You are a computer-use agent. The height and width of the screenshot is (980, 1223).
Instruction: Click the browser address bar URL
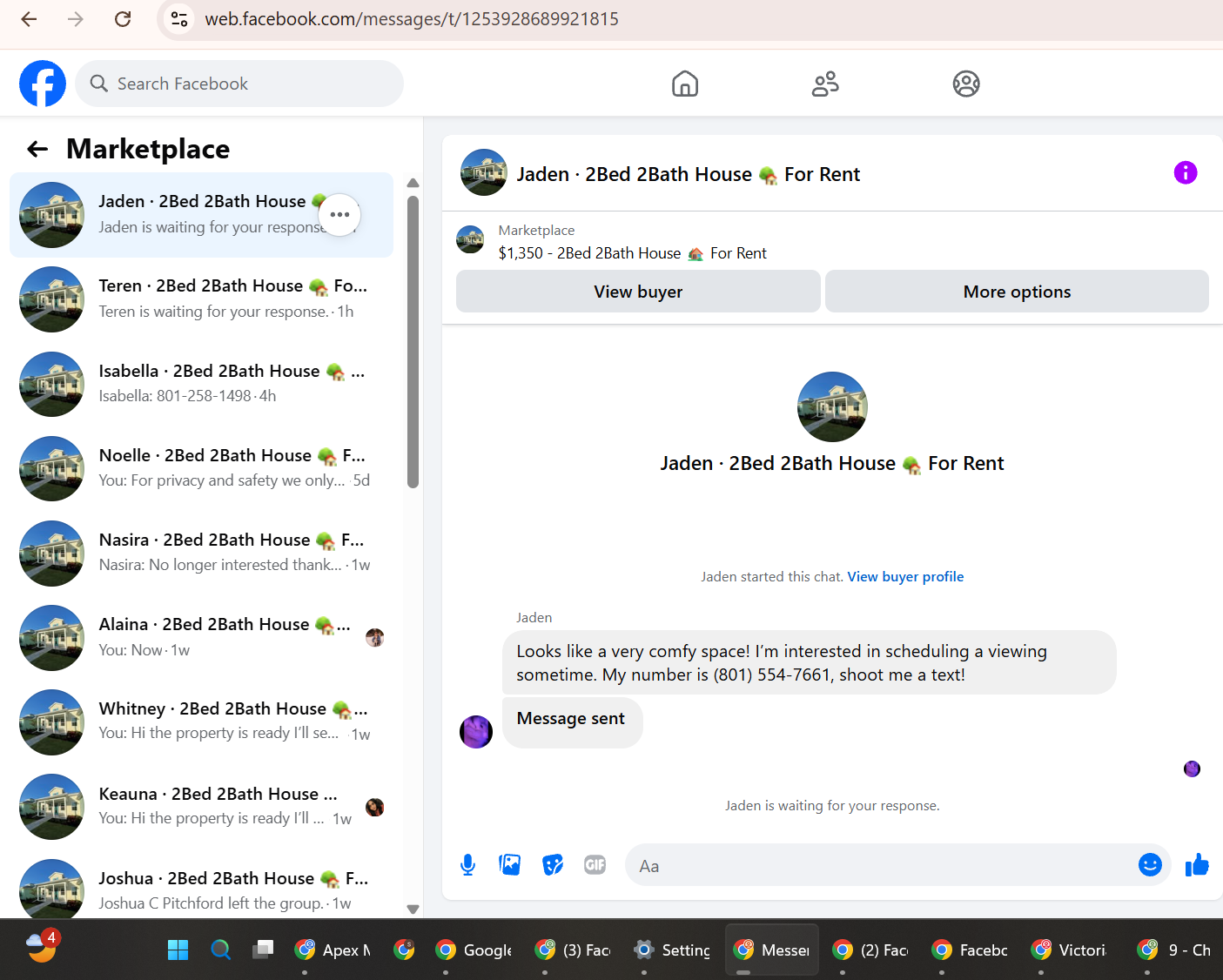[x=412, y=19]
